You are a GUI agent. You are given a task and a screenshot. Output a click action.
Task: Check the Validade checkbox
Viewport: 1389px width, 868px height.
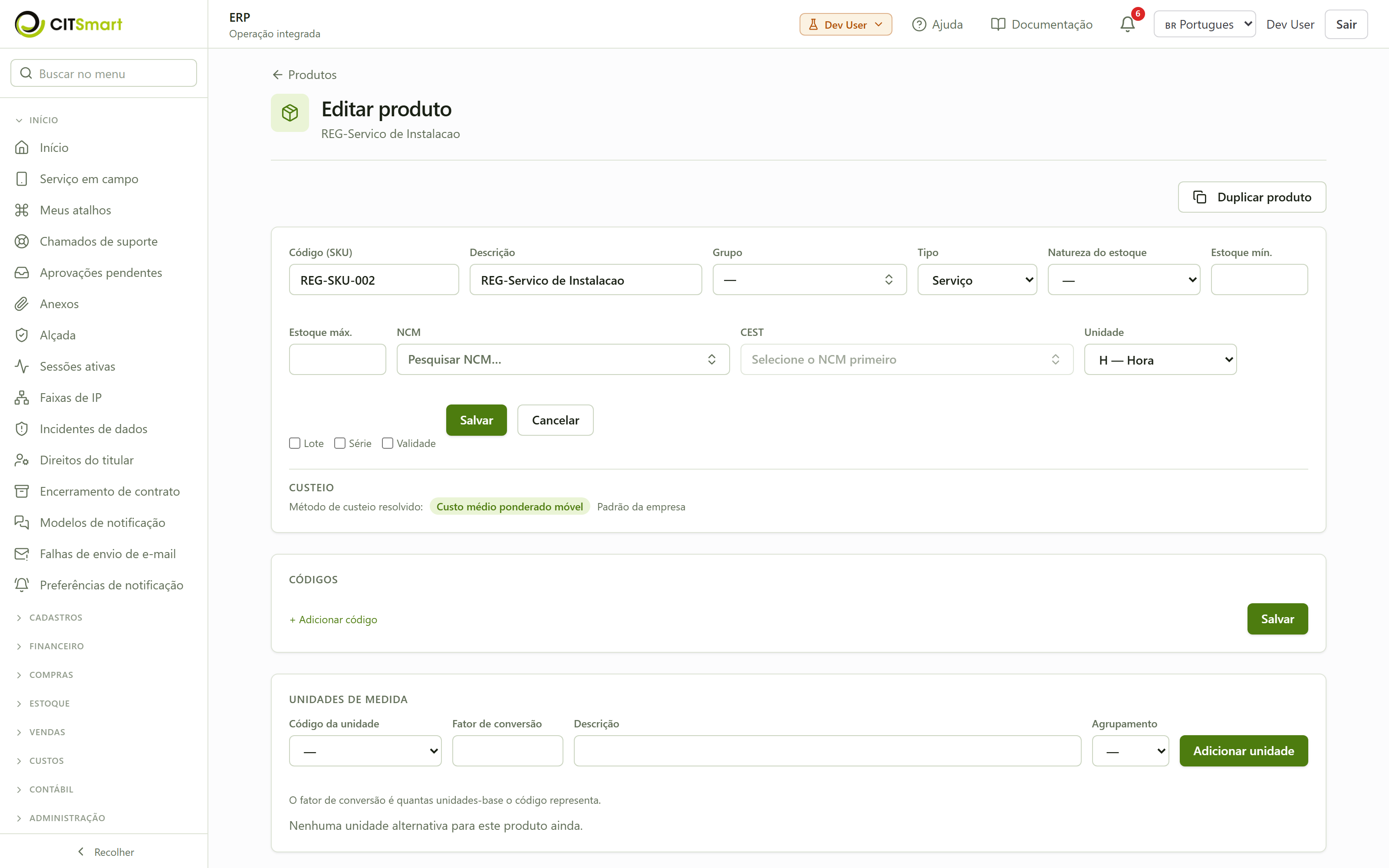pyautogui.click(x=388, y=443)
